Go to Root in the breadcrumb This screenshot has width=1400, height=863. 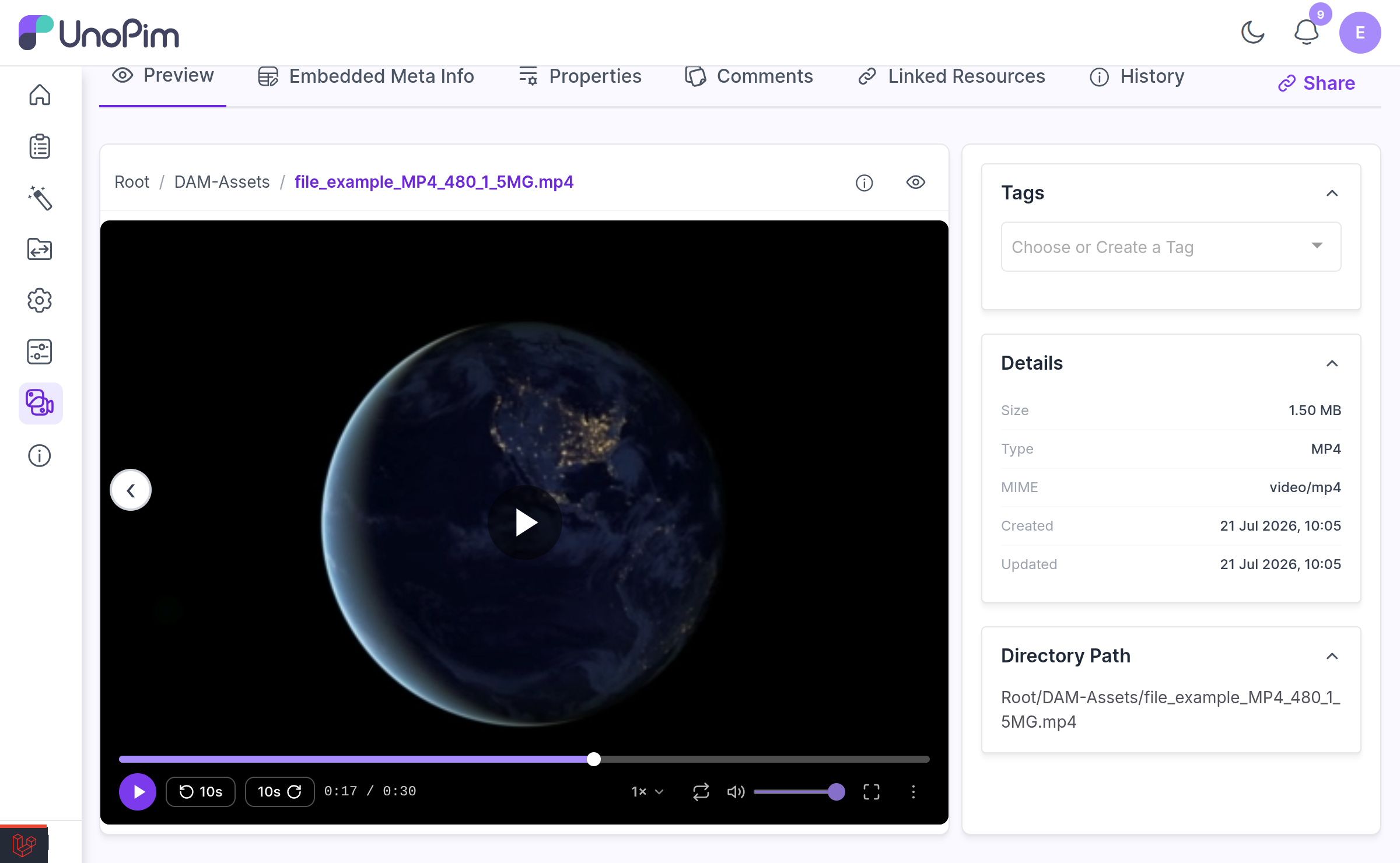pos(132,182)
